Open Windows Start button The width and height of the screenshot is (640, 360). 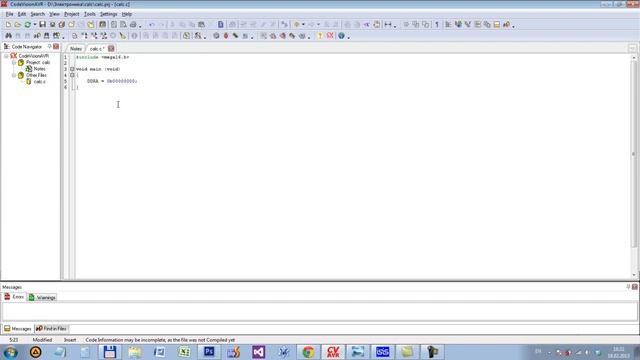(x=10, y=352)
